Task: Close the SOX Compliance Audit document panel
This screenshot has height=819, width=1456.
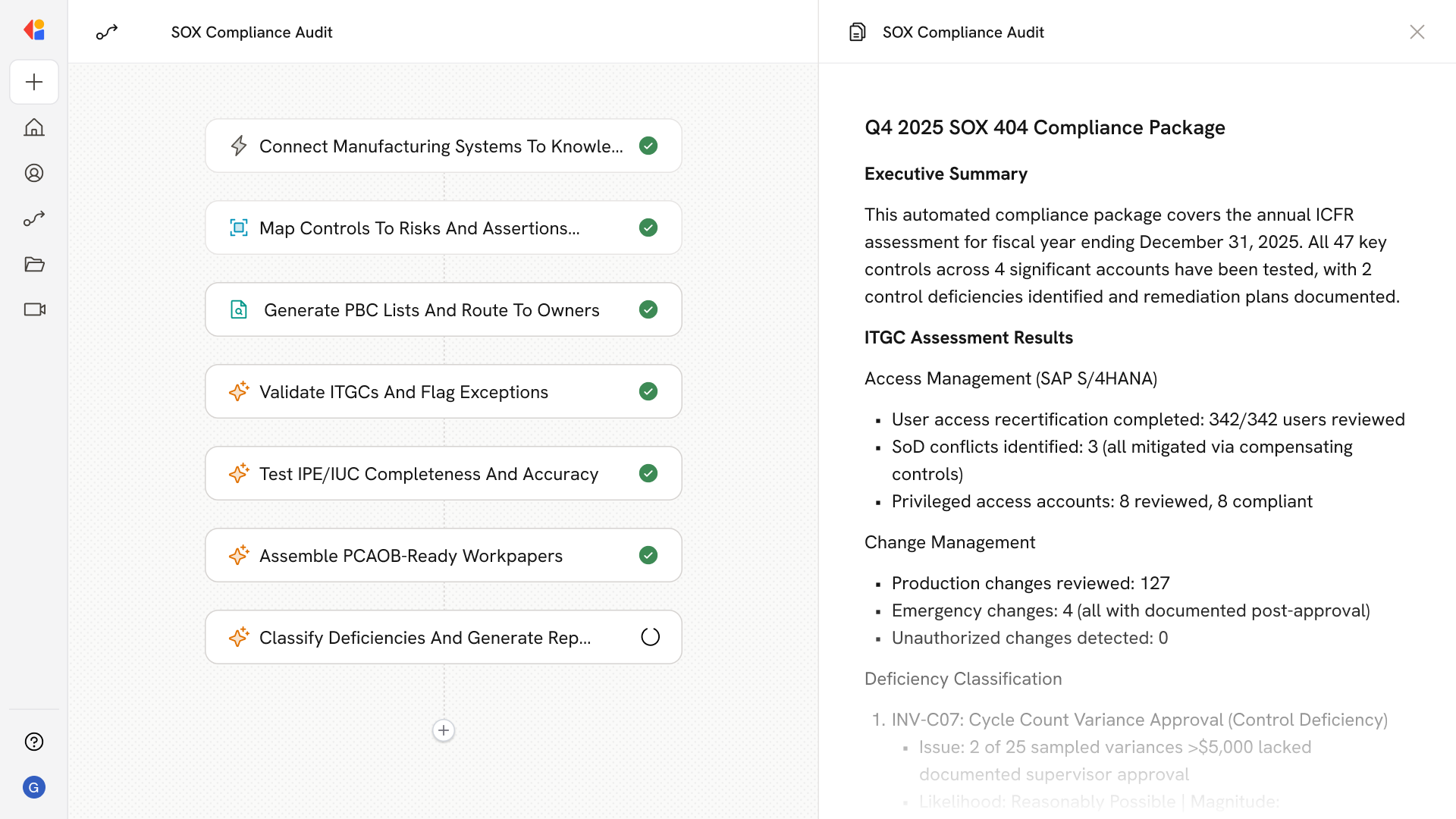Action: 1417,32
